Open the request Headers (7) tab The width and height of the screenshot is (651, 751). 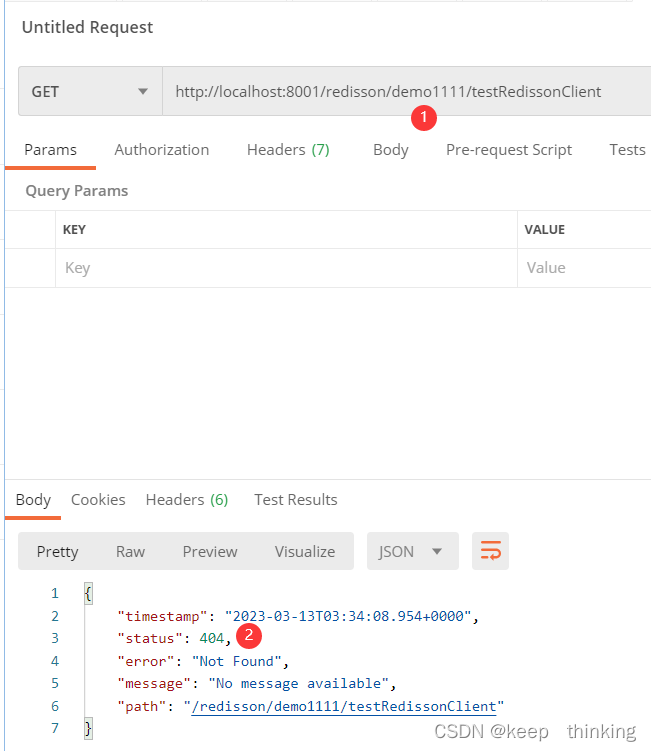click(x=288, y=150)
